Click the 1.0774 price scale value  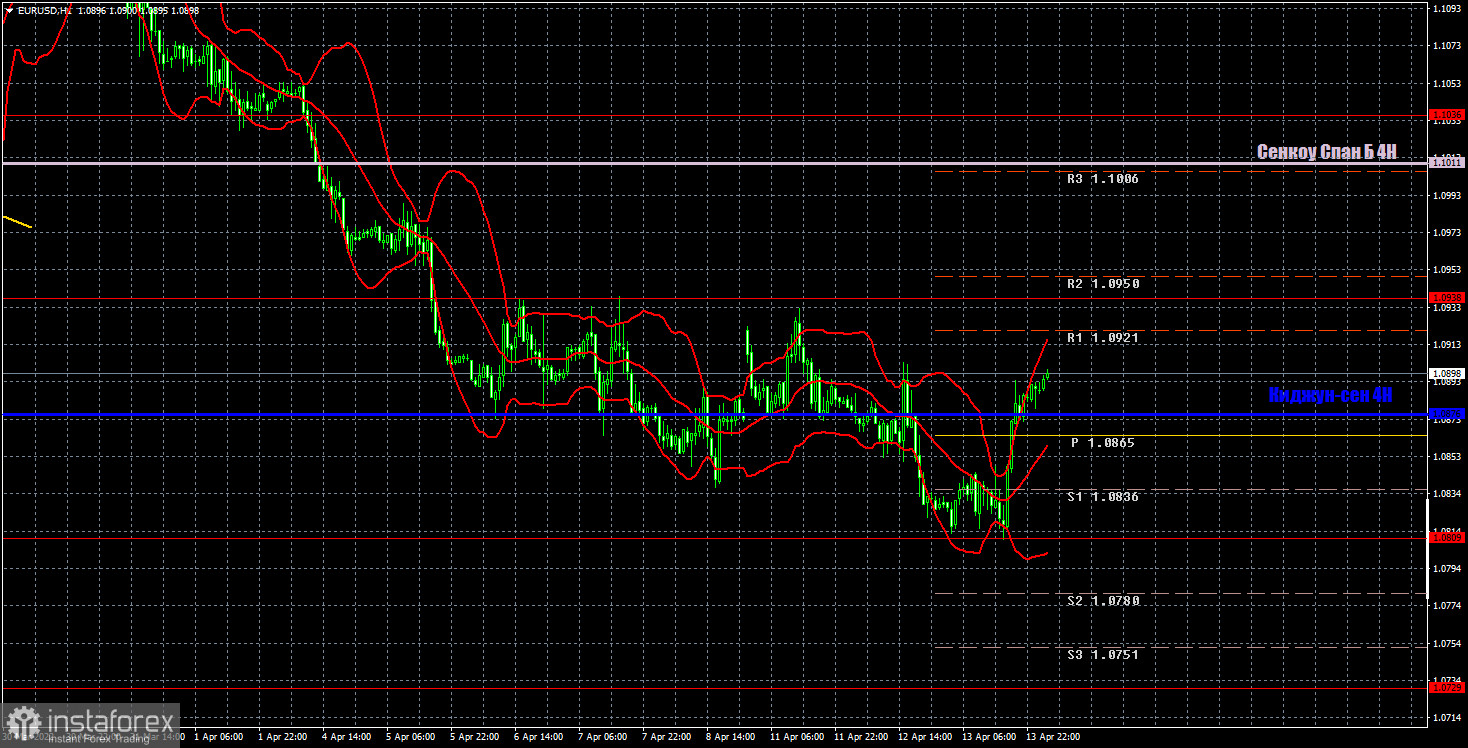click(x=1447, y=606)
